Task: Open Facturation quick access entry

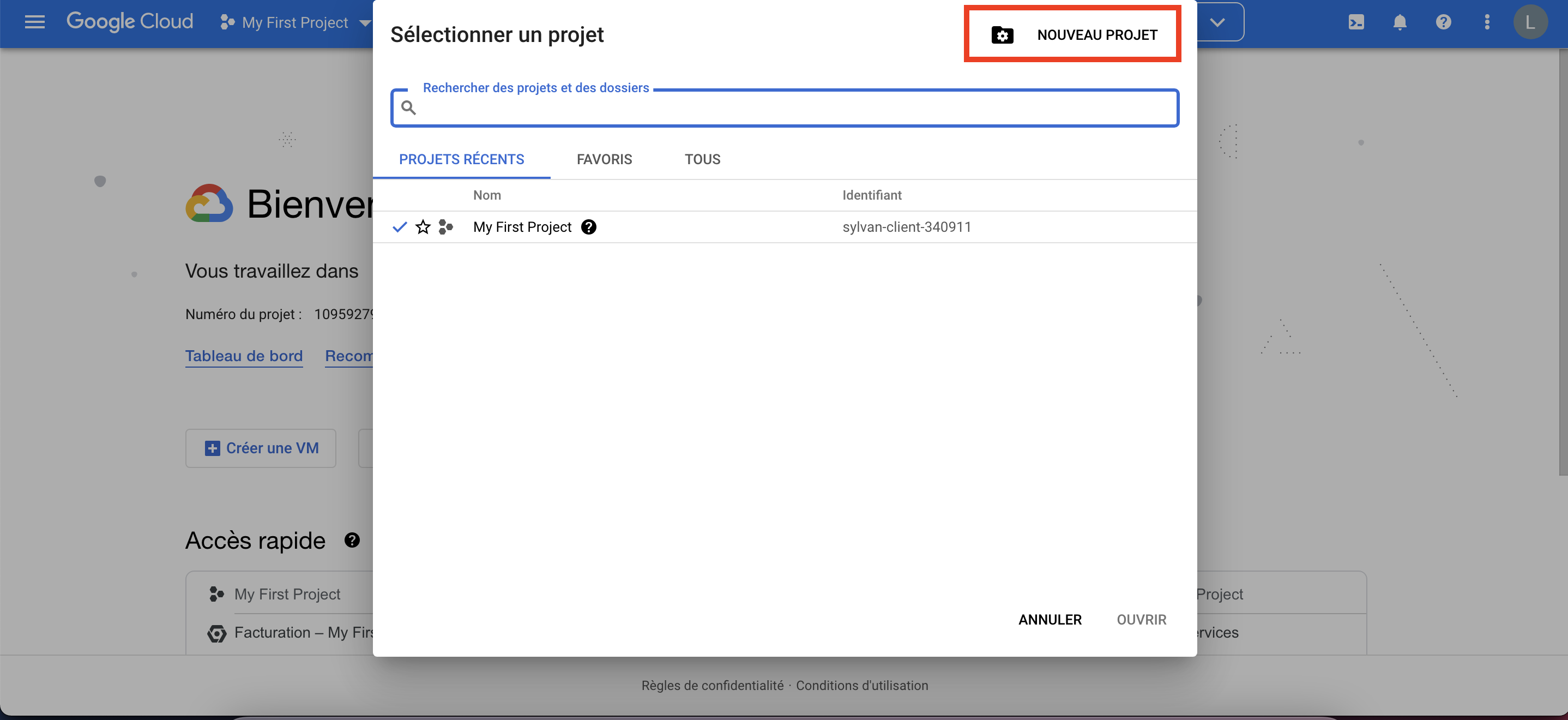Action: click(304, 633)
